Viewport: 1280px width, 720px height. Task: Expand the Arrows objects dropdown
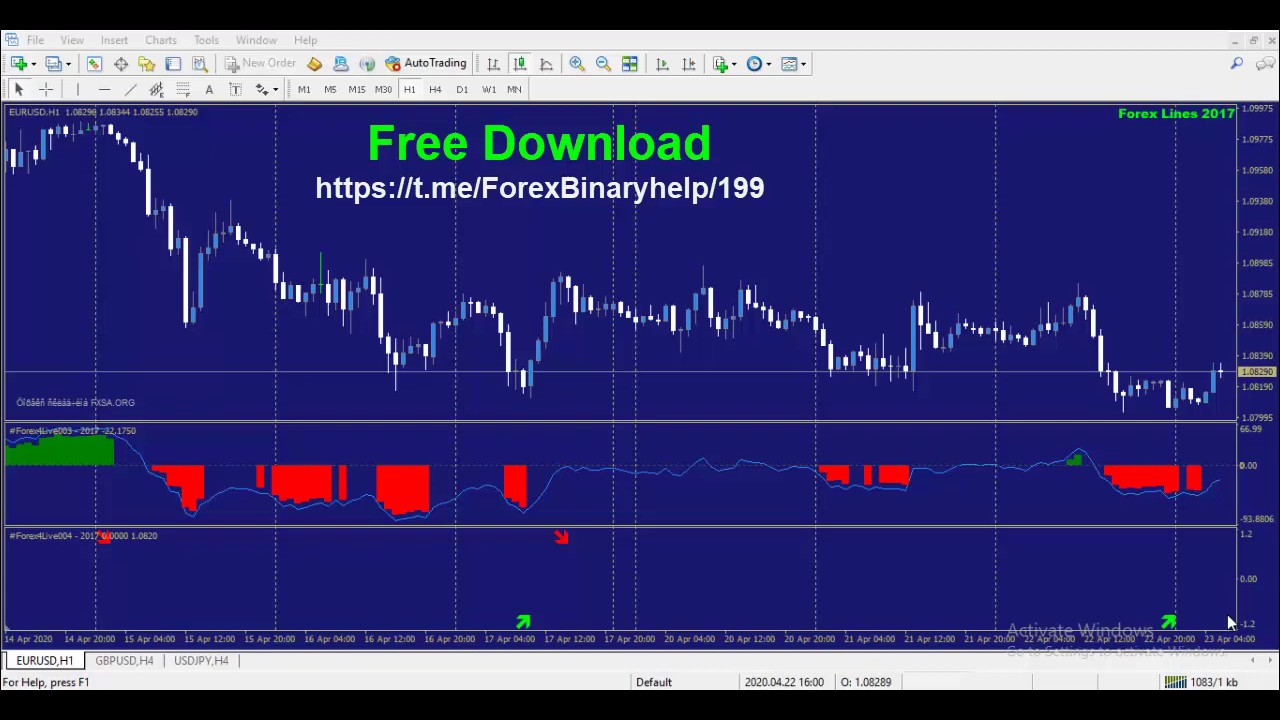pos(266,90)
